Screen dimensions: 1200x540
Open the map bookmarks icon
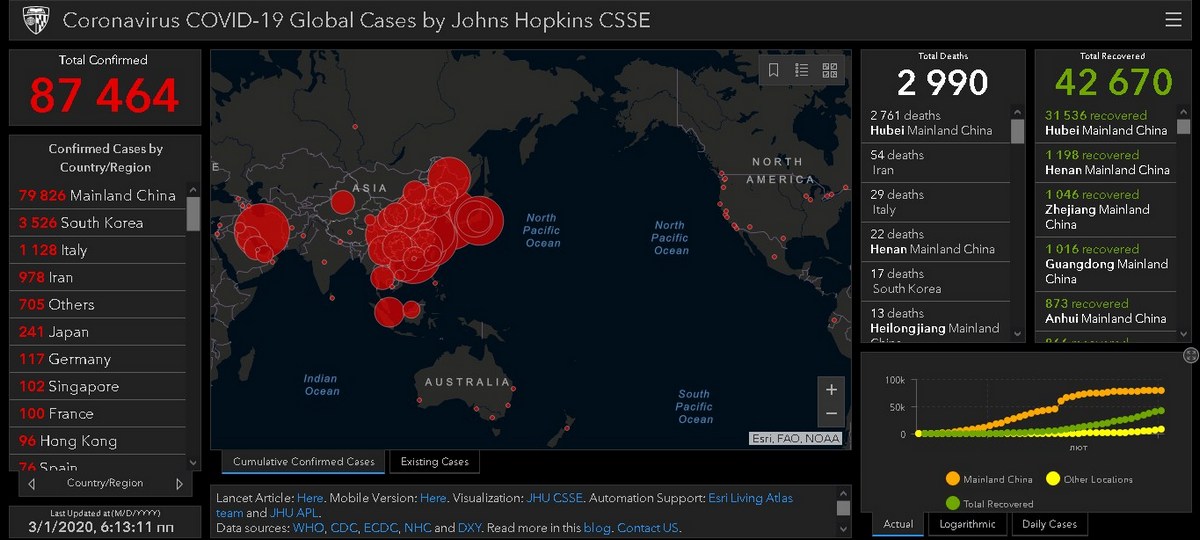(x=774, y=70)
